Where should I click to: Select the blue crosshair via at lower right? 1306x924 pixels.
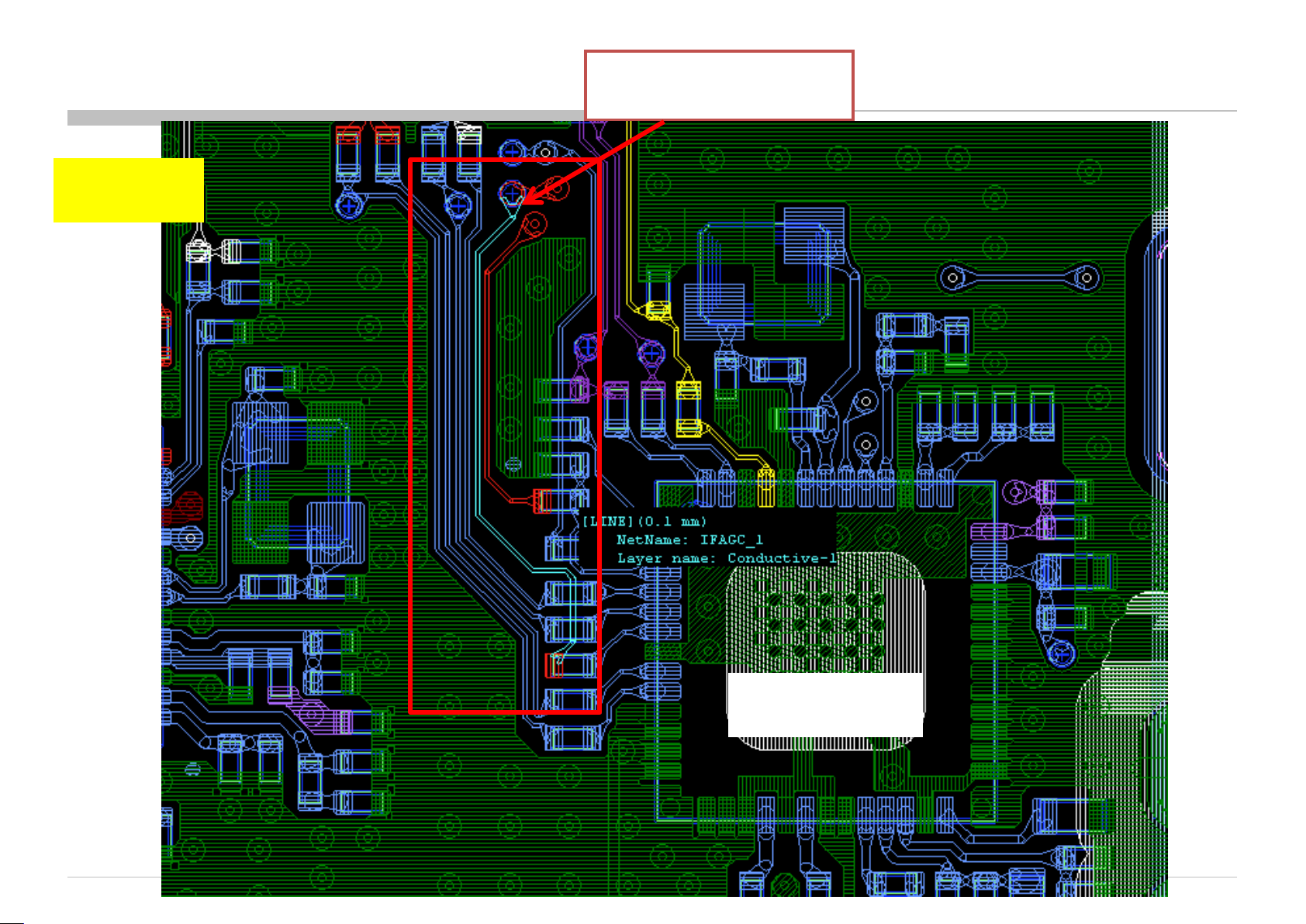1061,653
